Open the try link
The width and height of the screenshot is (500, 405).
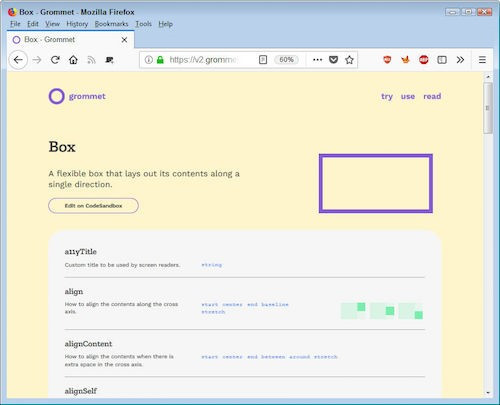387,96
